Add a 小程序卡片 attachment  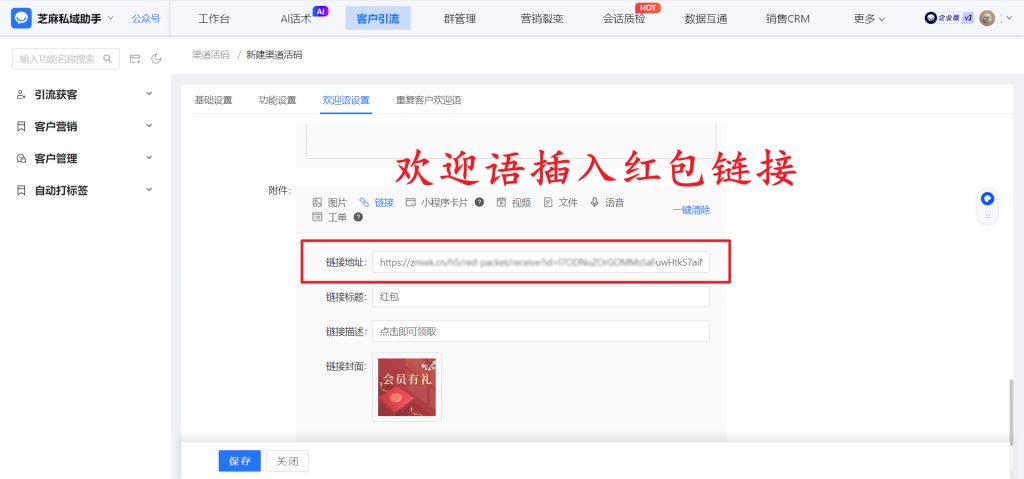tap(437, 203)
